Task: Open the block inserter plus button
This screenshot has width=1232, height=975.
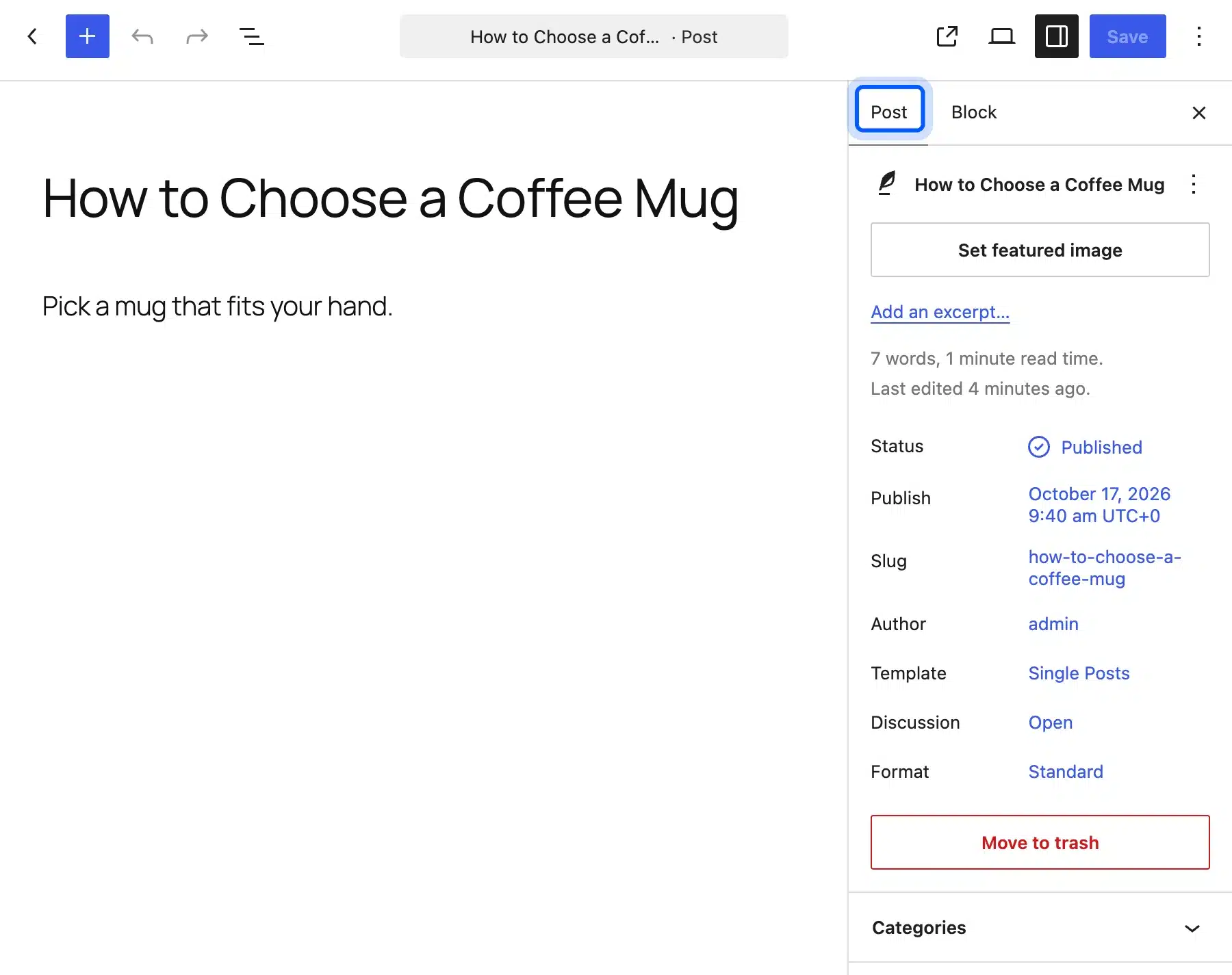Action: (x=88, y=36)
